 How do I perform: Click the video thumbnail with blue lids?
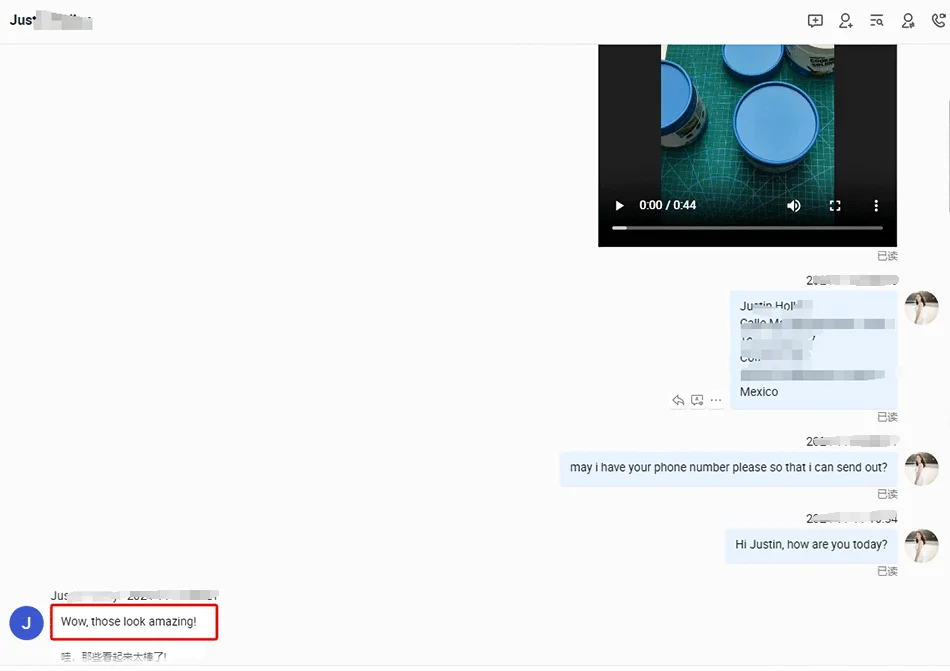(x=747, y=110)
